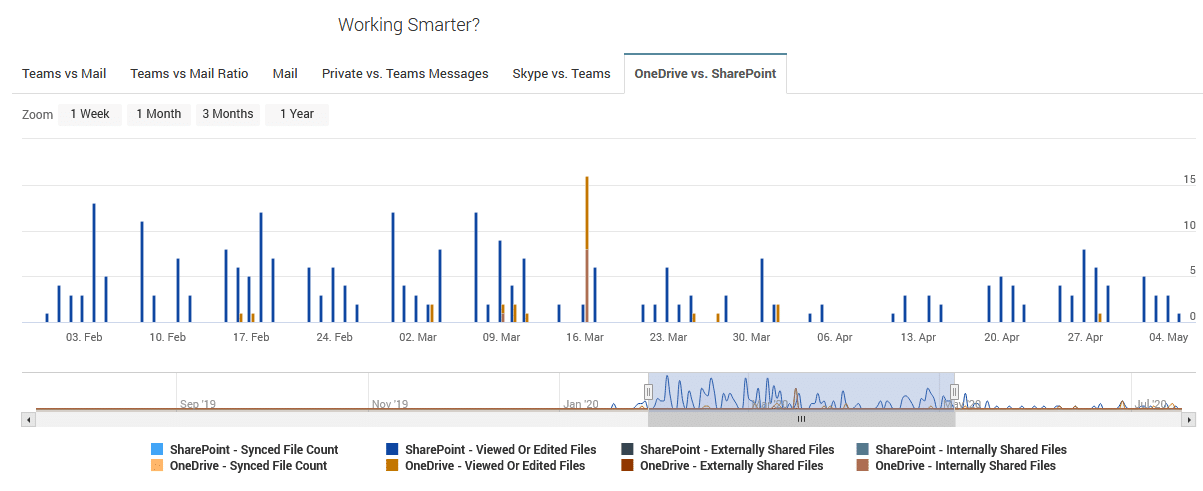Set zoom range to 3 Months
The image size is (1203, 491).
(x=228, y=114)
